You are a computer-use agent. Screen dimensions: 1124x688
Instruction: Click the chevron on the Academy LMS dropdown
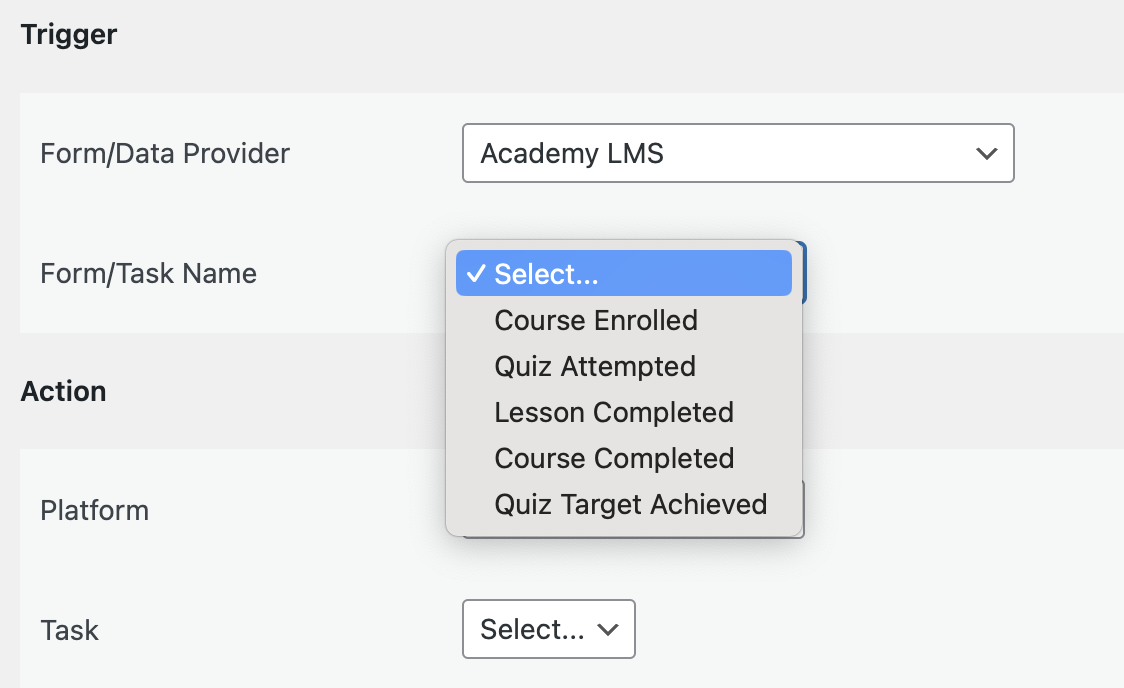(986, 153)
